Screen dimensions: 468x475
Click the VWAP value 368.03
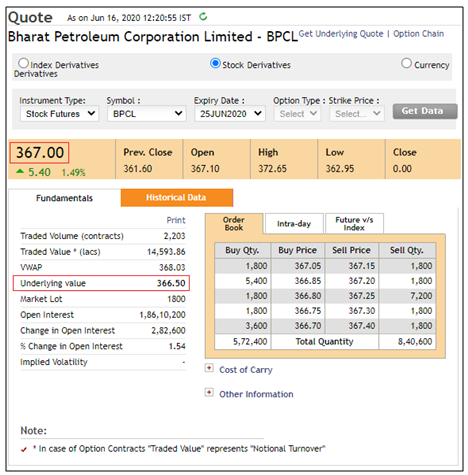click(x=172, y=267)
